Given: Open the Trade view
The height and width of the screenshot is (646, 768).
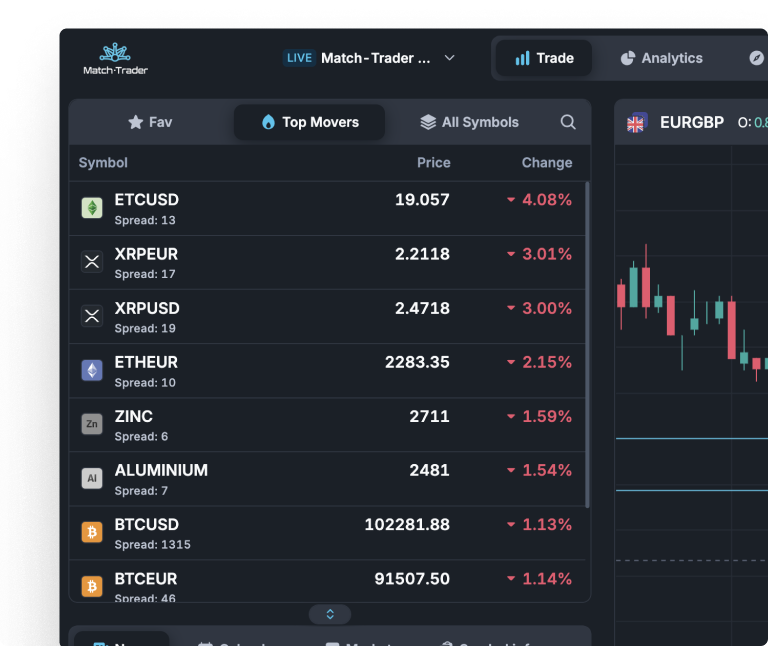Looking at the screenshot, I should (544, 58).
